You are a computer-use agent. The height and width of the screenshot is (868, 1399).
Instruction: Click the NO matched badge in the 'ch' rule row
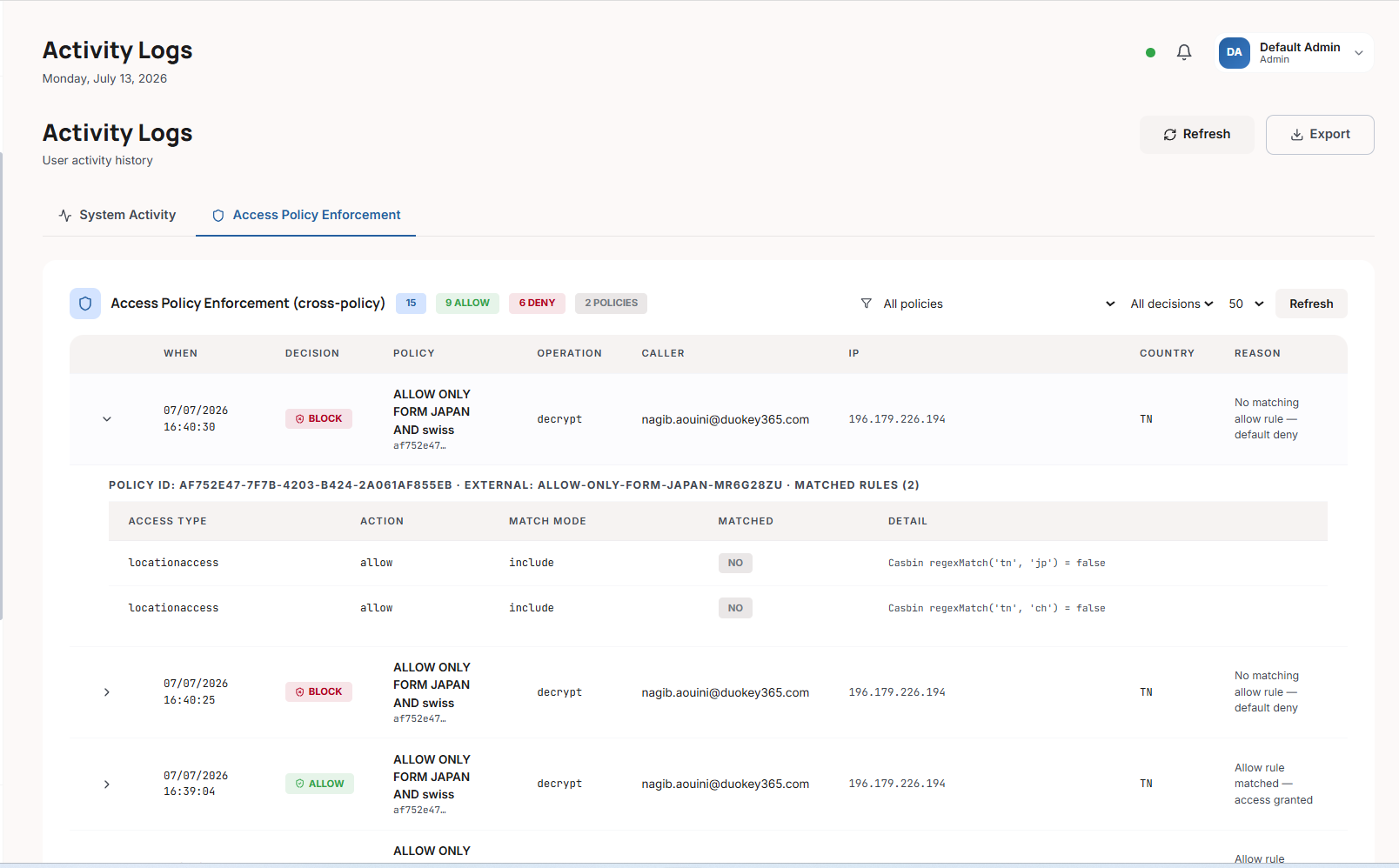point(735,608)
